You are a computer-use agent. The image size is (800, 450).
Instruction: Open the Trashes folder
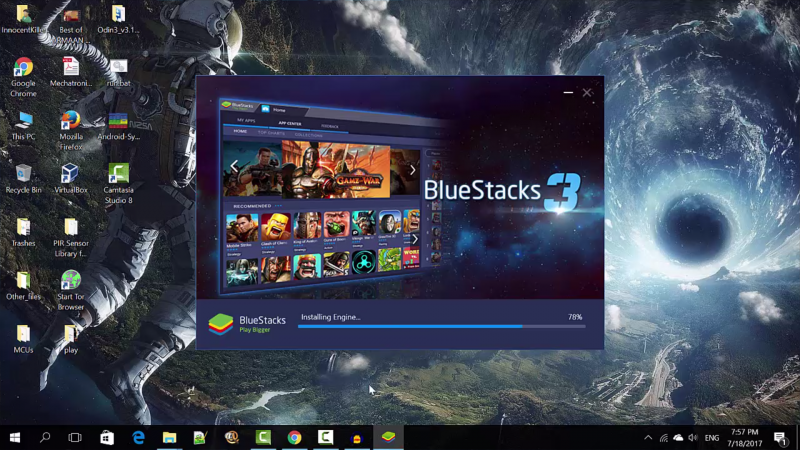pos(23,233)
